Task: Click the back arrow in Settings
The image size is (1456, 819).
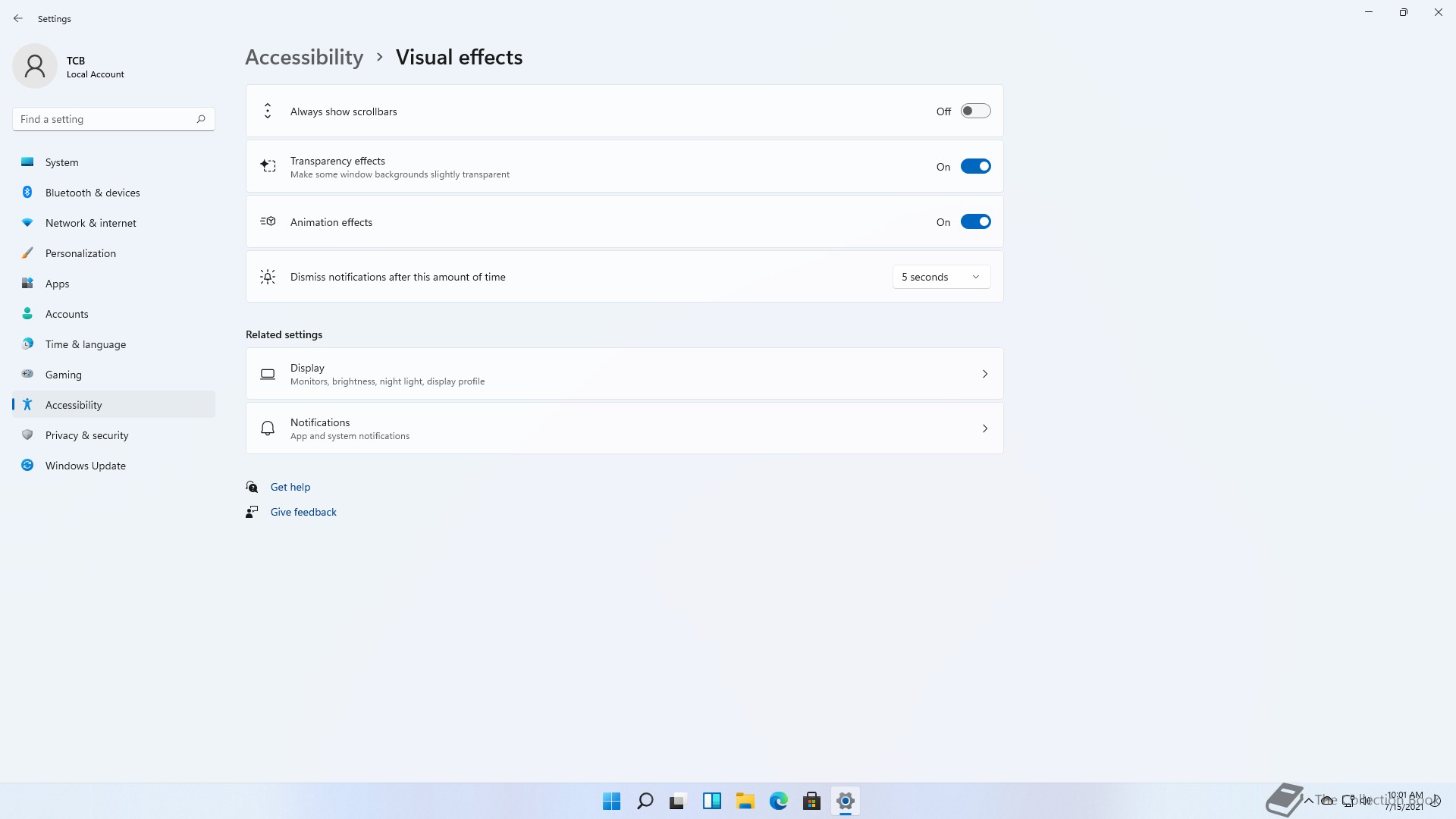Action: 18,18
